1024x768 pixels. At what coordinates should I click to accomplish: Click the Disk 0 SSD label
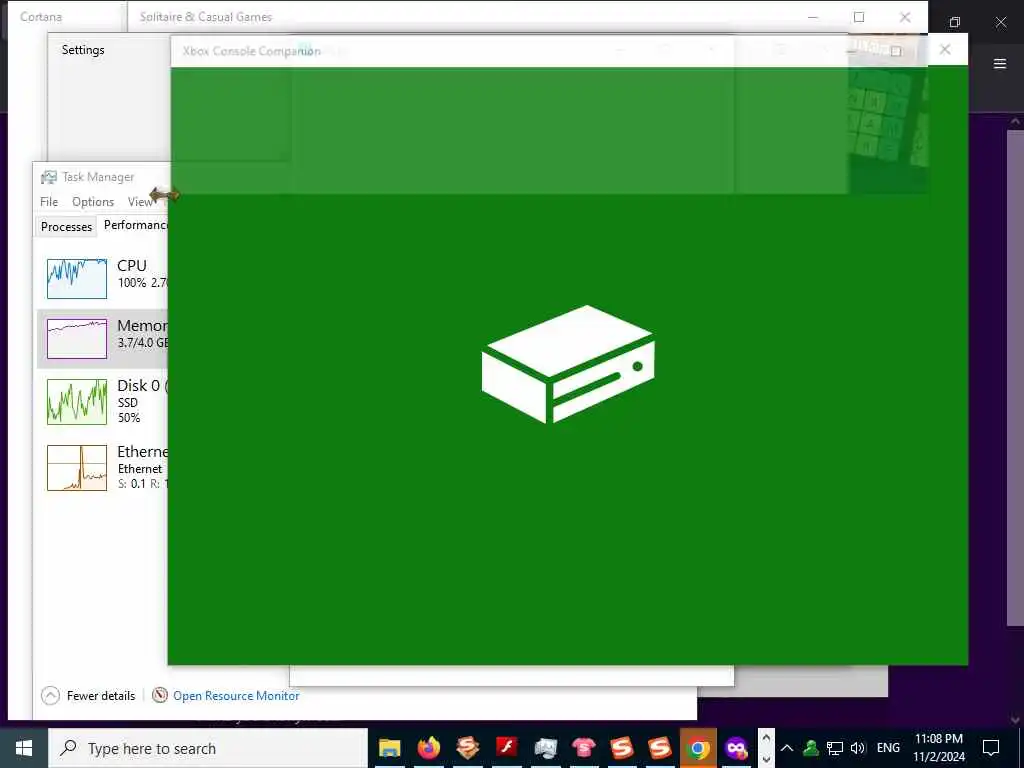pyautogui.click(x=127, y=402)
